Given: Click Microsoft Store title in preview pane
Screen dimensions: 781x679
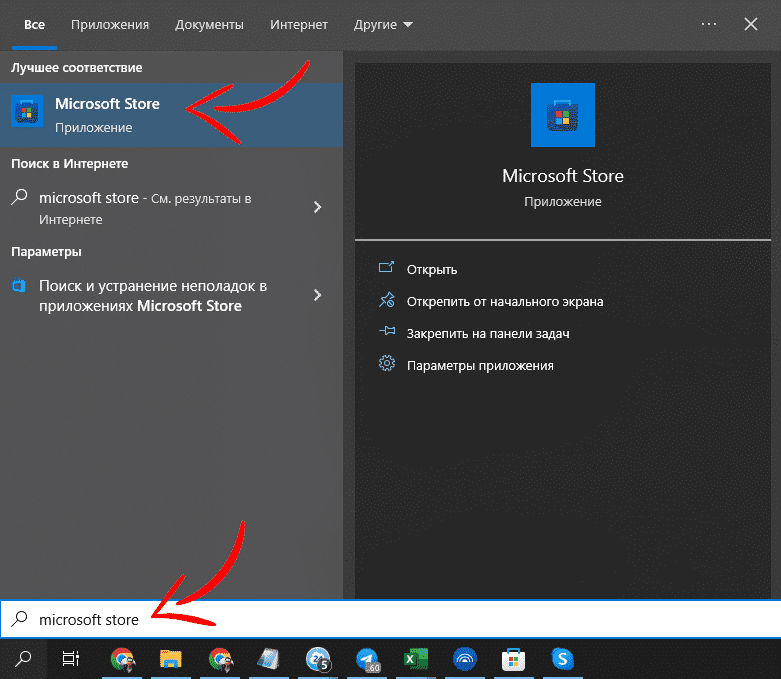Looking at the screenshot, I should (x=562, y=175).
